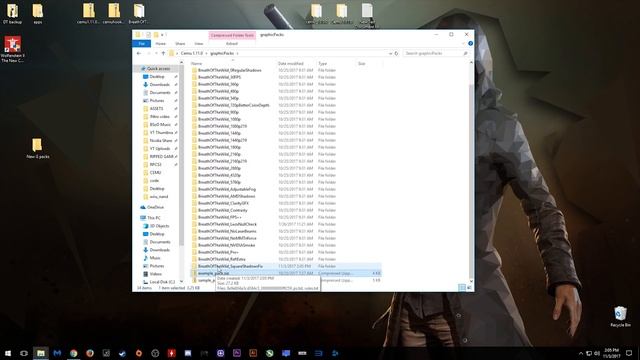Open the Extract tab under Compressed Folder Tools
This screenshot has width=640, height=360.
coord(232,44)
